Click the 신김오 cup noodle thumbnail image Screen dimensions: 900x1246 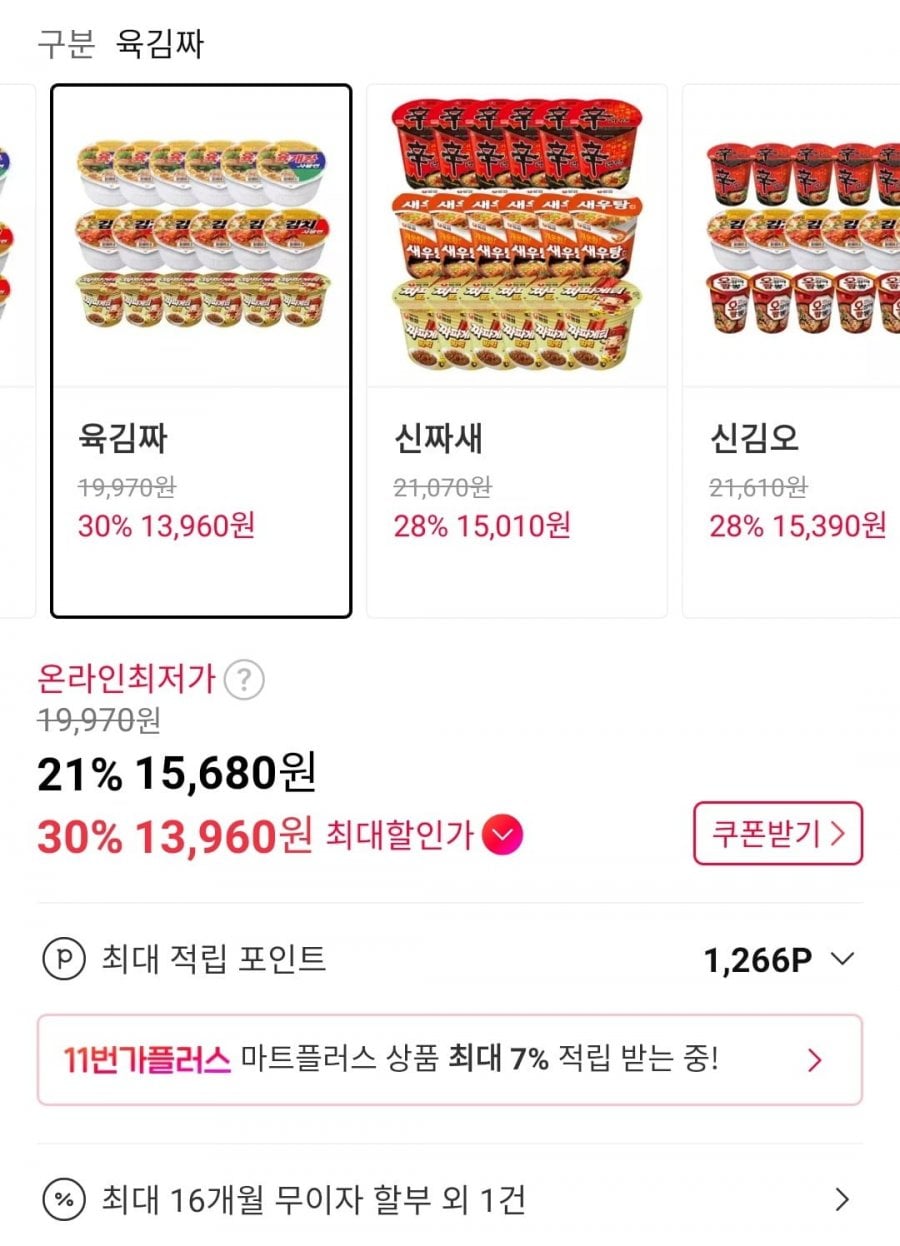click(800, 235)
